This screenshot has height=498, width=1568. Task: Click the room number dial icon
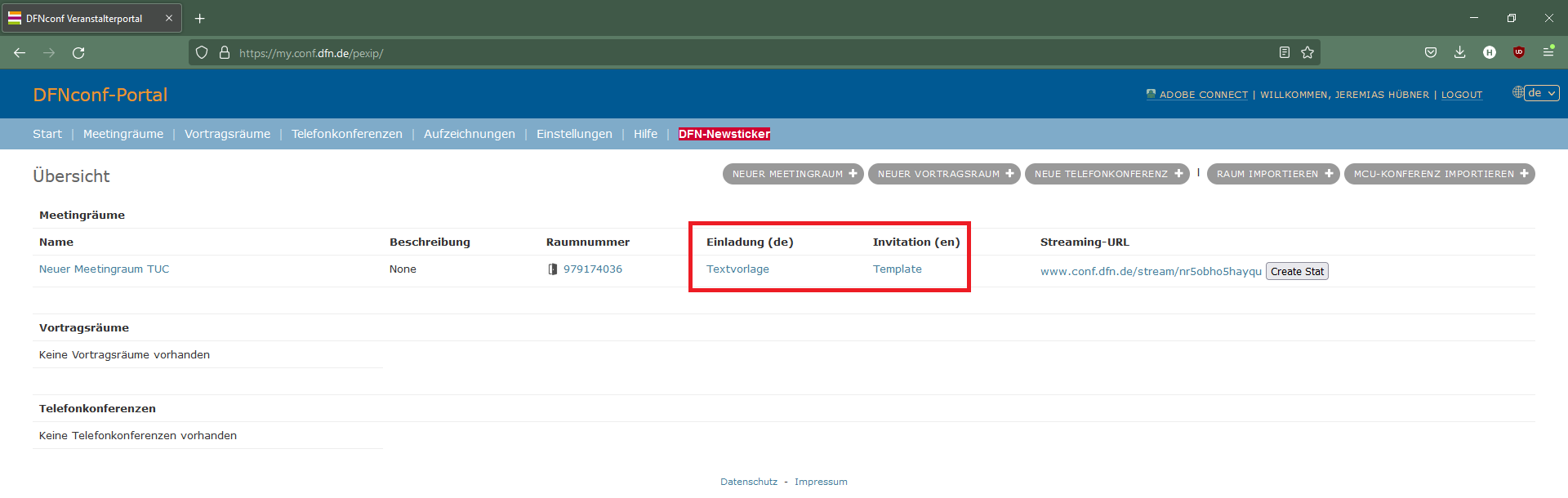553,269
